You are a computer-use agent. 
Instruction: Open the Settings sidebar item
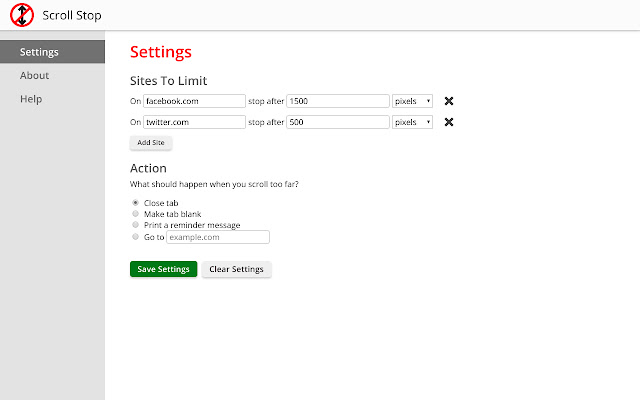click(52, 52)
